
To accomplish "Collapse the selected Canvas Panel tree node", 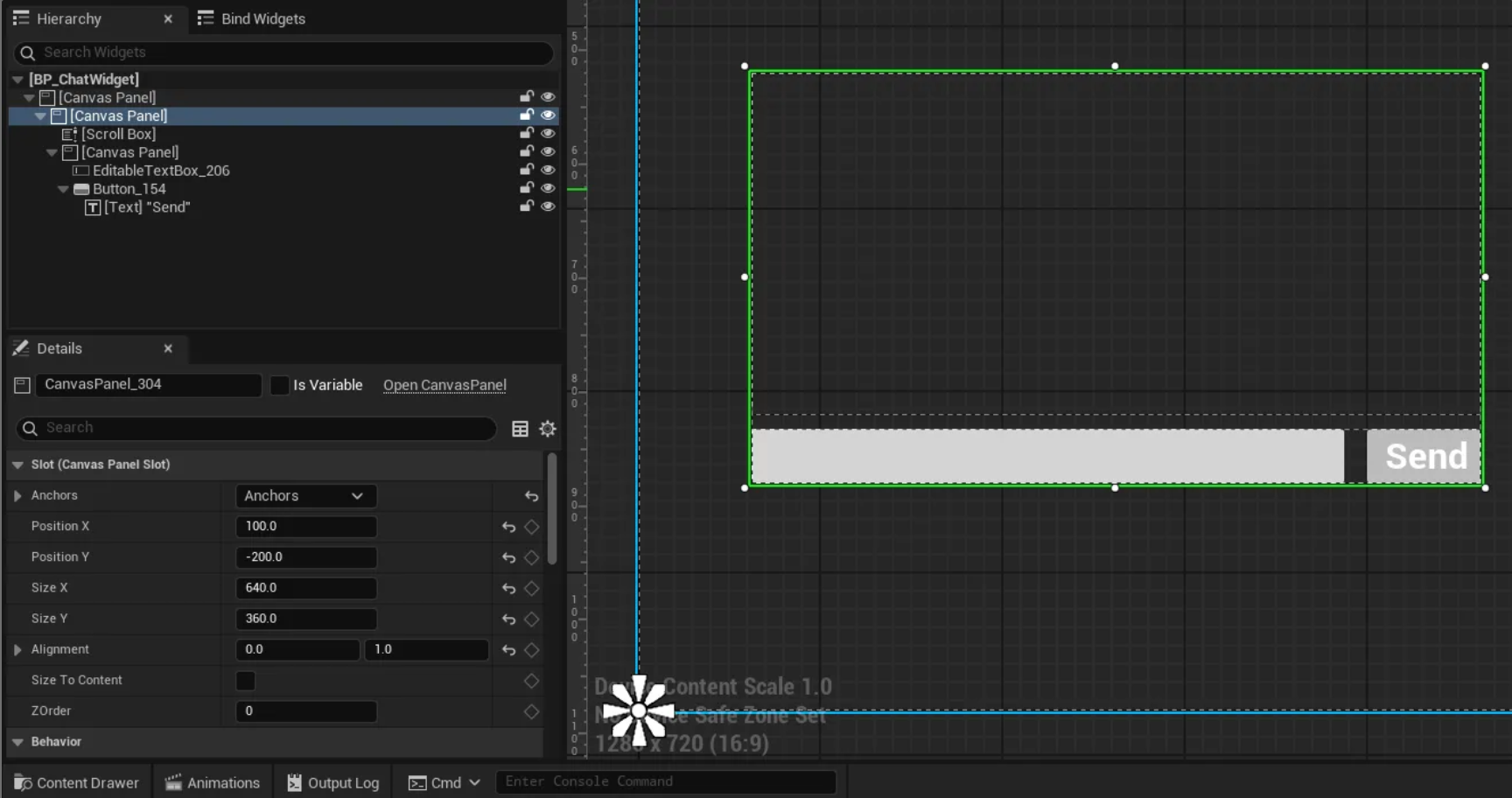I will pos(40,116).
